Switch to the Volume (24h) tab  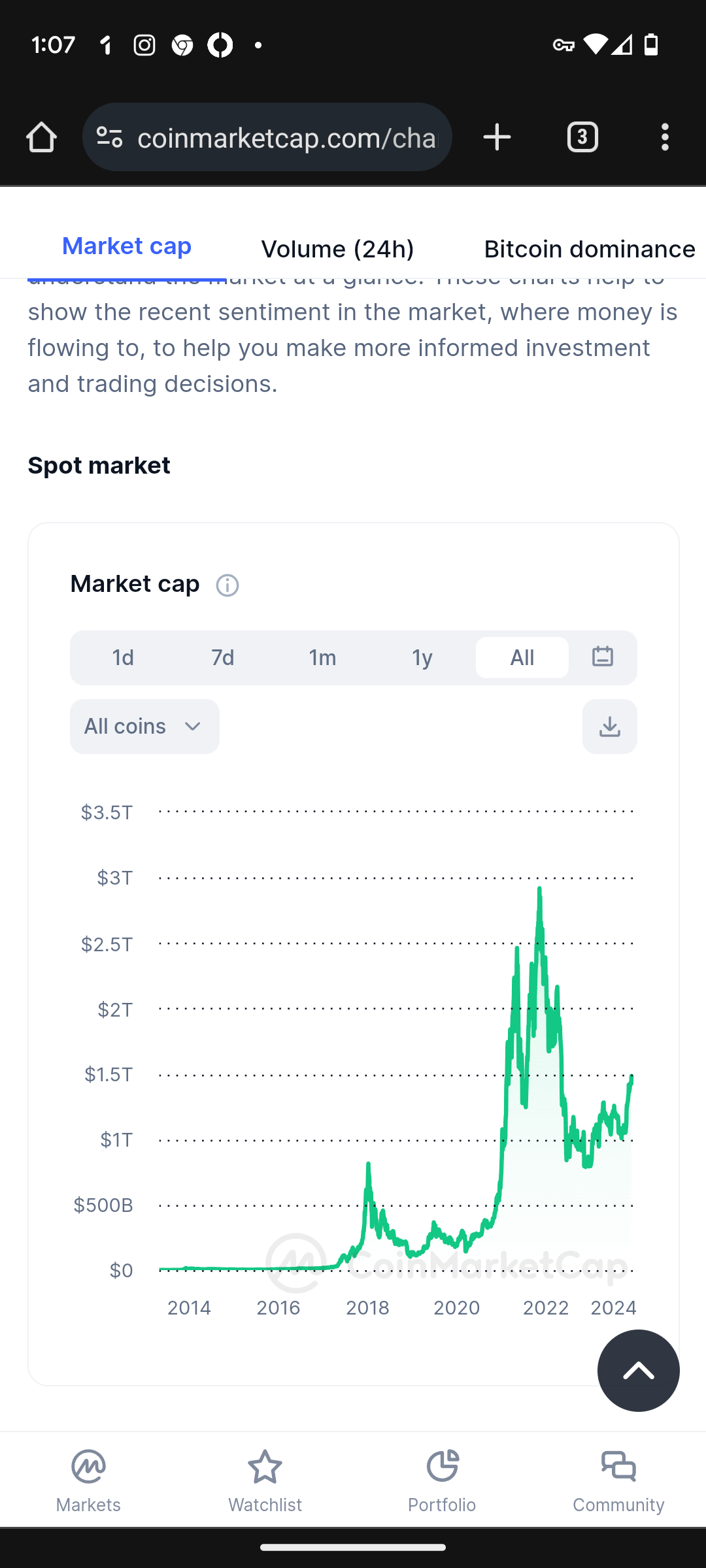coord(337,249)
